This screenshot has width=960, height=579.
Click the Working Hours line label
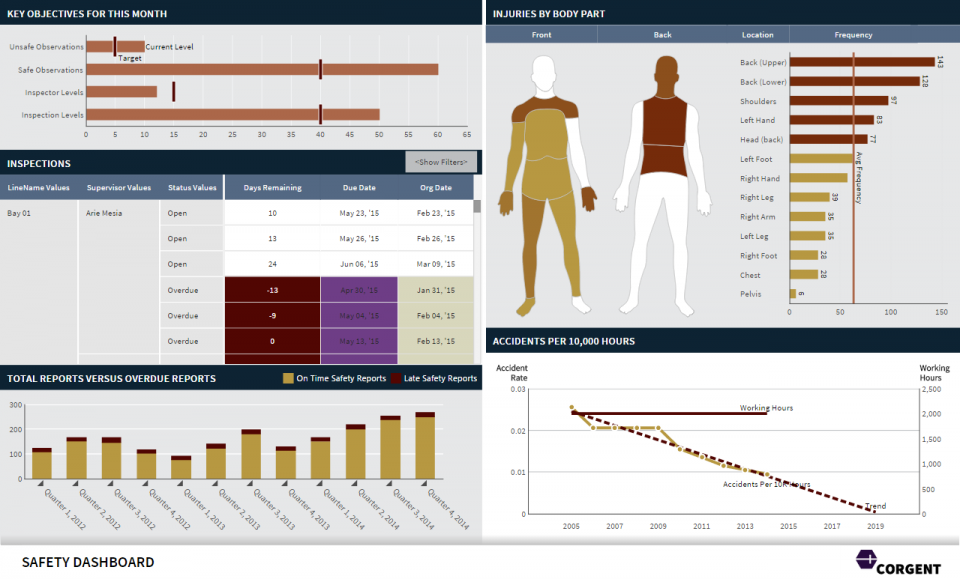point(766,408)
